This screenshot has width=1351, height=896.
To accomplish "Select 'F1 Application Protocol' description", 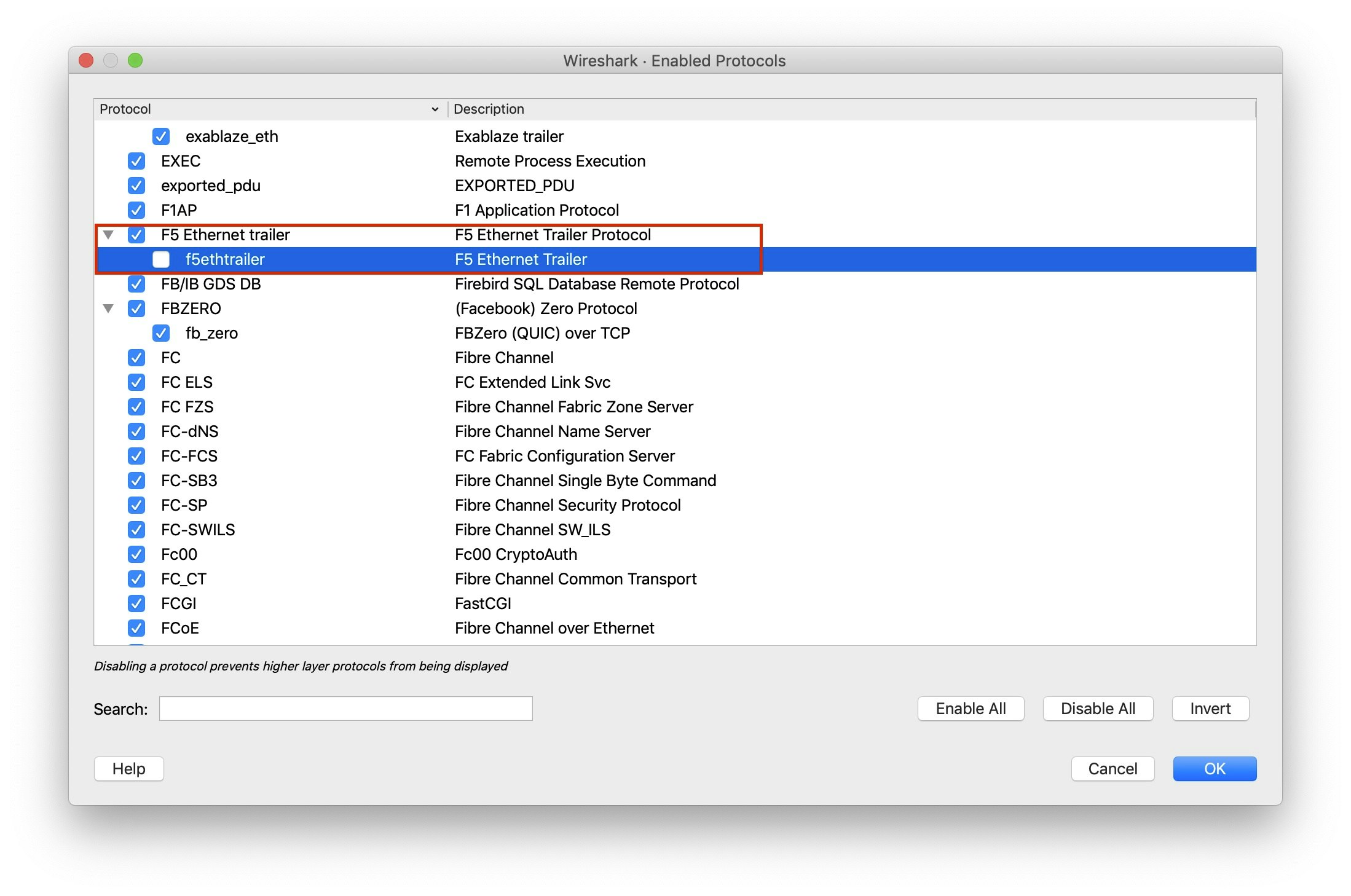I will tap(537, 210).
